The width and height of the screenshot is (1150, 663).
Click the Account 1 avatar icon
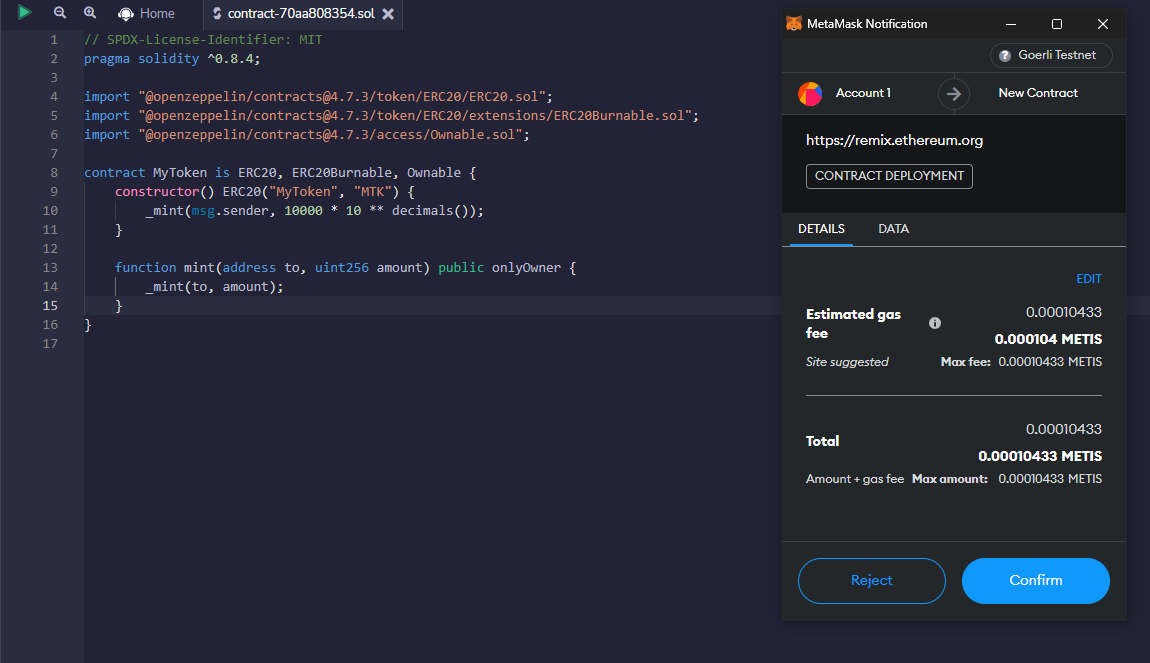pyautogui.click(x=810, y=93)
